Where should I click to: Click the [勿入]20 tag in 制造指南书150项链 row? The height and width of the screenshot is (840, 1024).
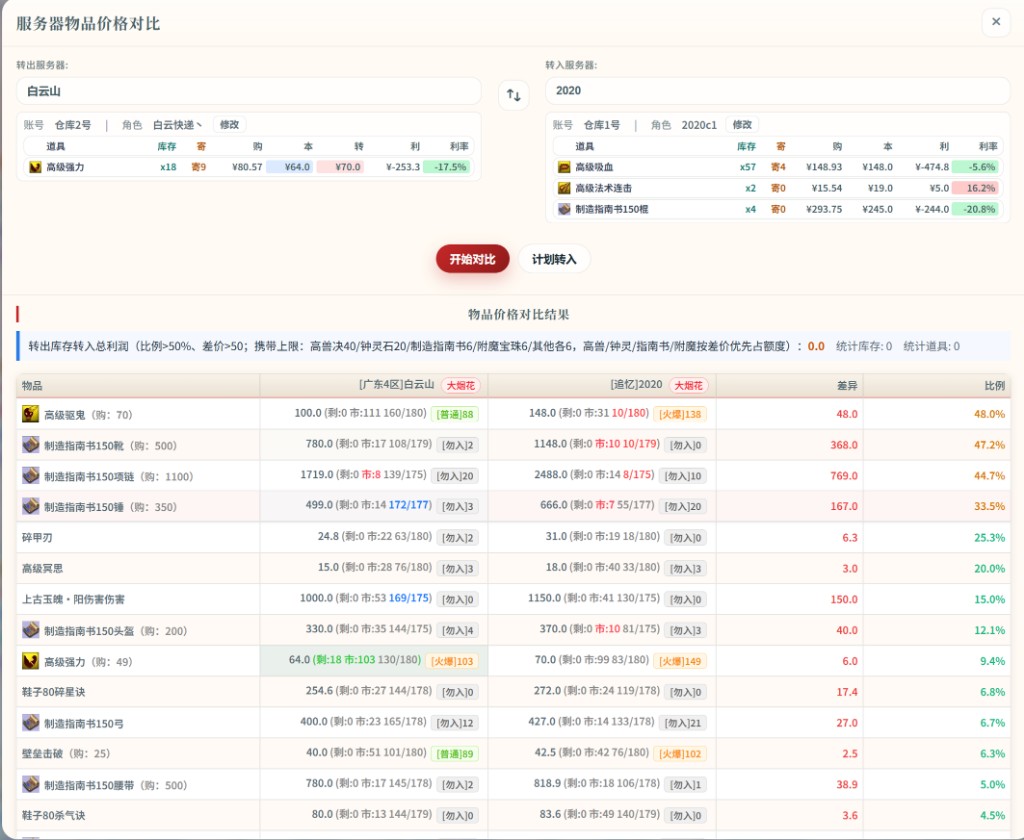pos(455,476)
